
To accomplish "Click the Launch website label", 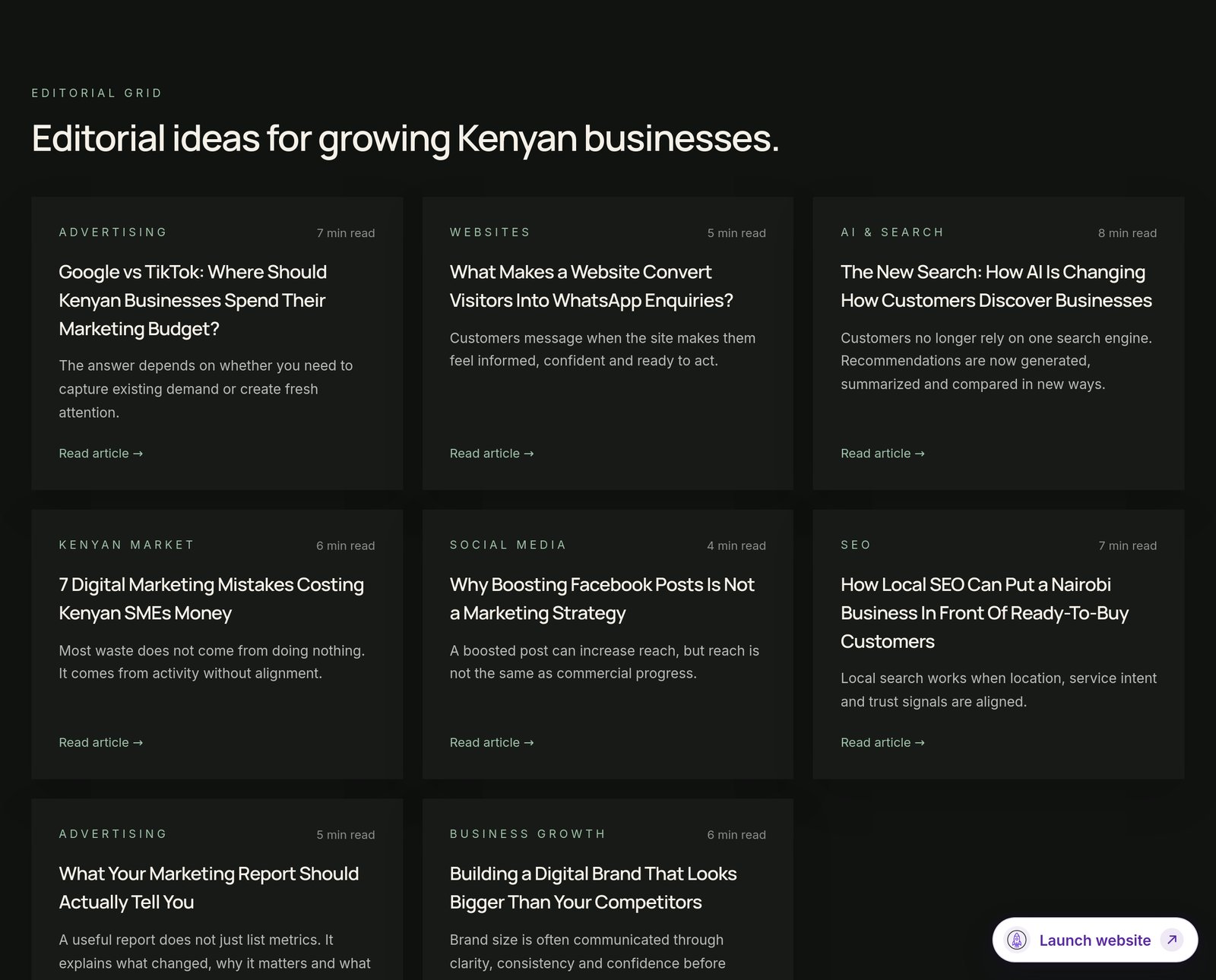I will point(1094,940).
